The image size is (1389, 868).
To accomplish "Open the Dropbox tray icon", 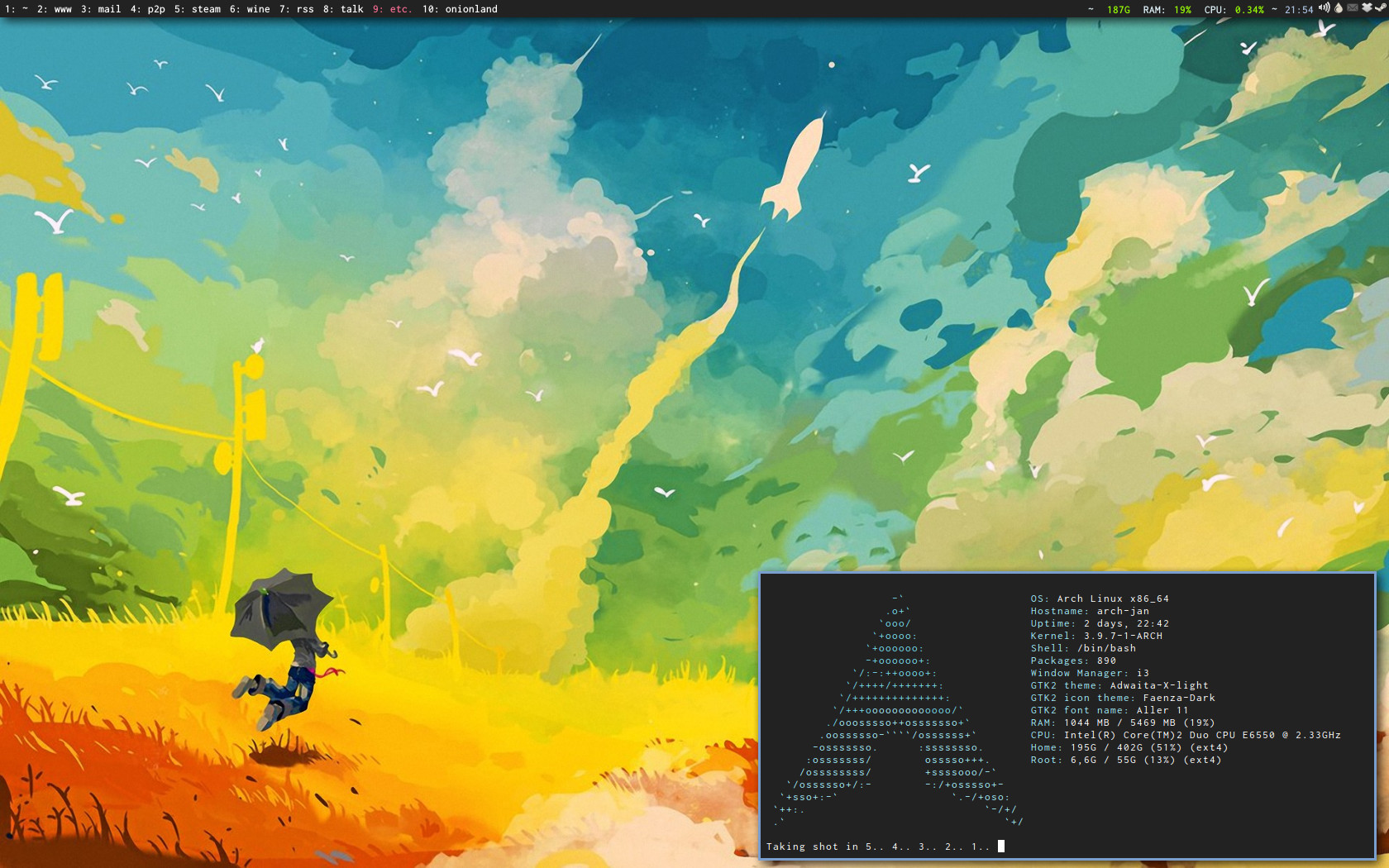I will pos(1367,7).
